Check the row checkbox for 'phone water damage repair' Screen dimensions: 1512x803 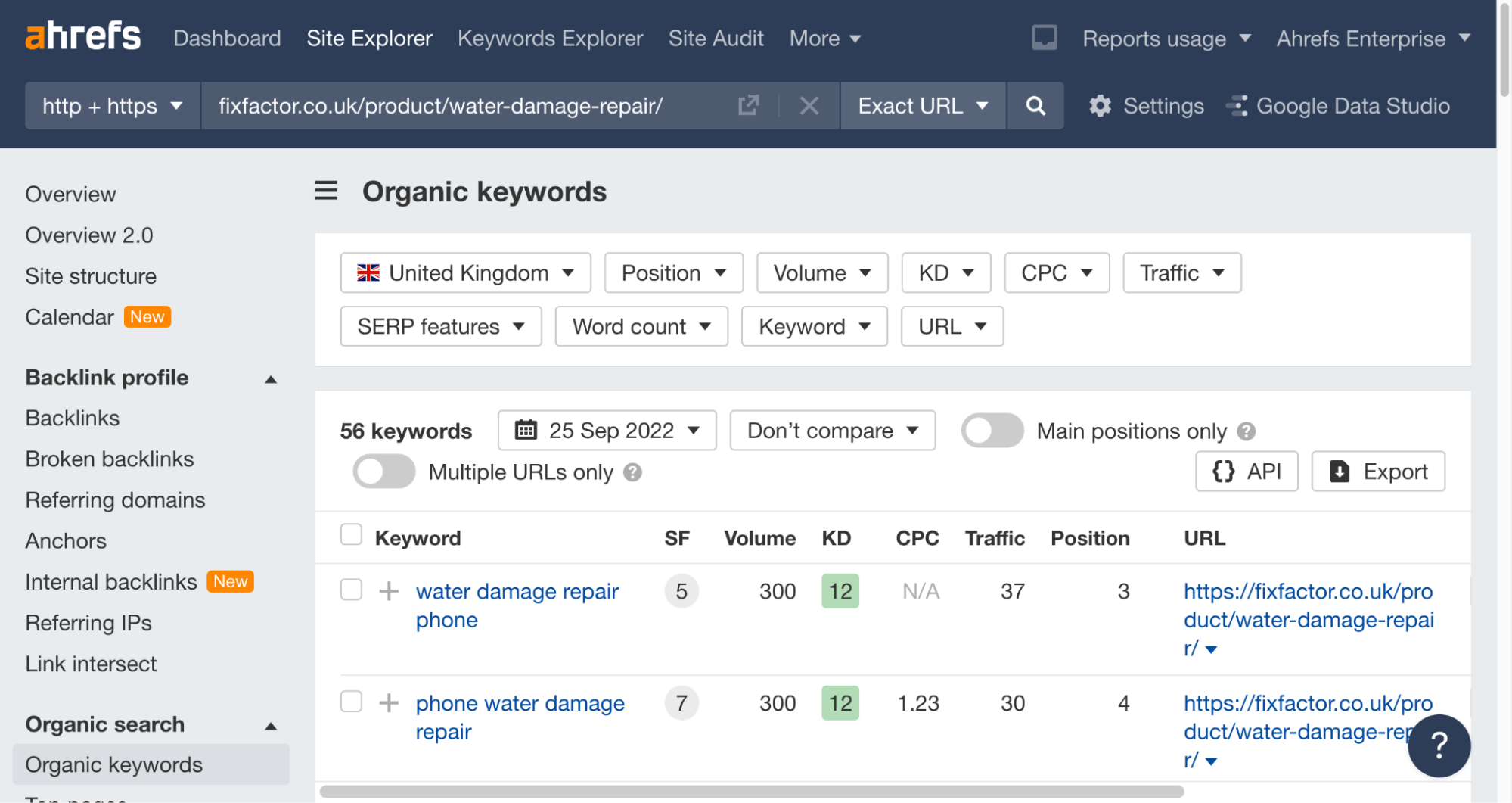351,702
